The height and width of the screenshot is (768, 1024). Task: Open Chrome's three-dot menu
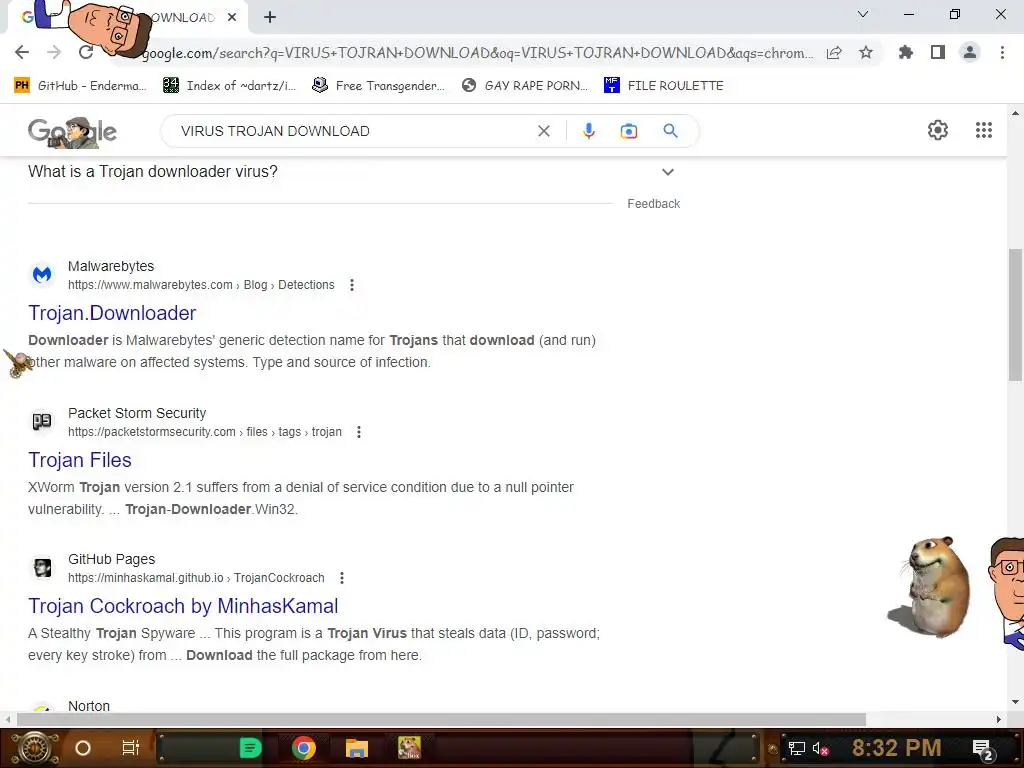(x=1002, y=52)
